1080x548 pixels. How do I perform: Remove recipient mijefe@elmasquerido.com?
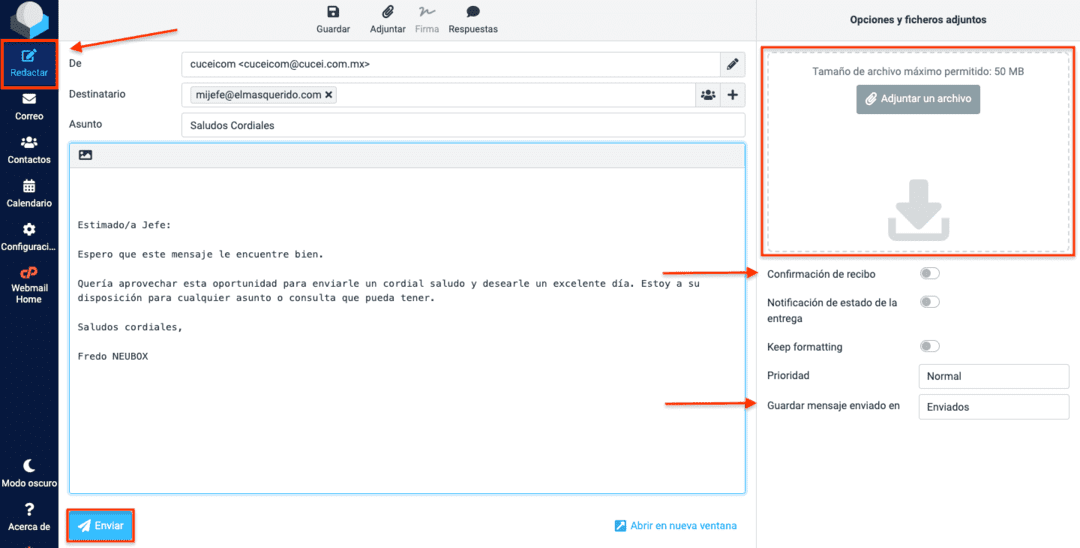click(329, 95)
